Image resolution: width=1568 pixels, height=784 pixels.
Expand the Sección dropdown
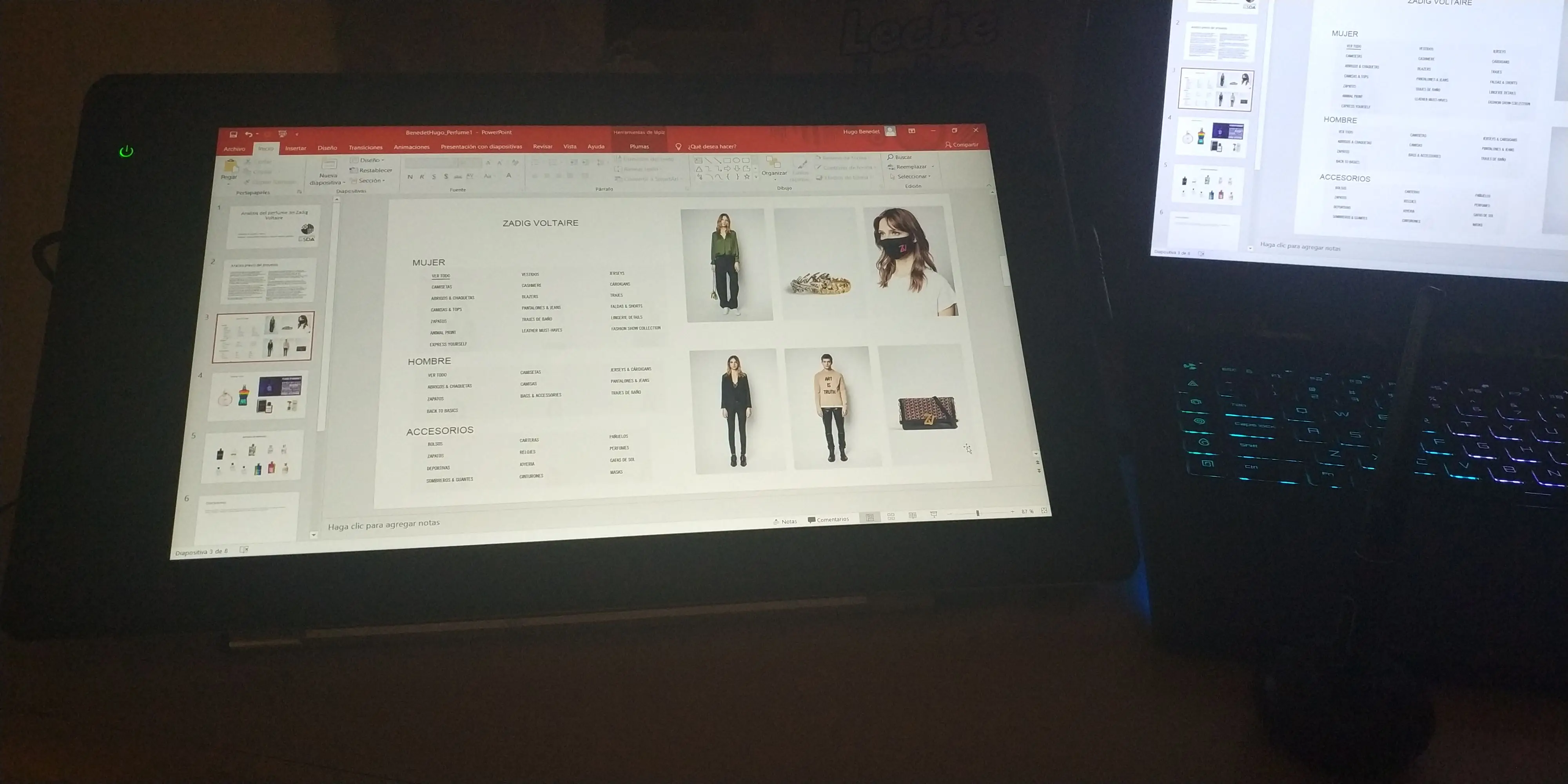click(x=370, y=181)
